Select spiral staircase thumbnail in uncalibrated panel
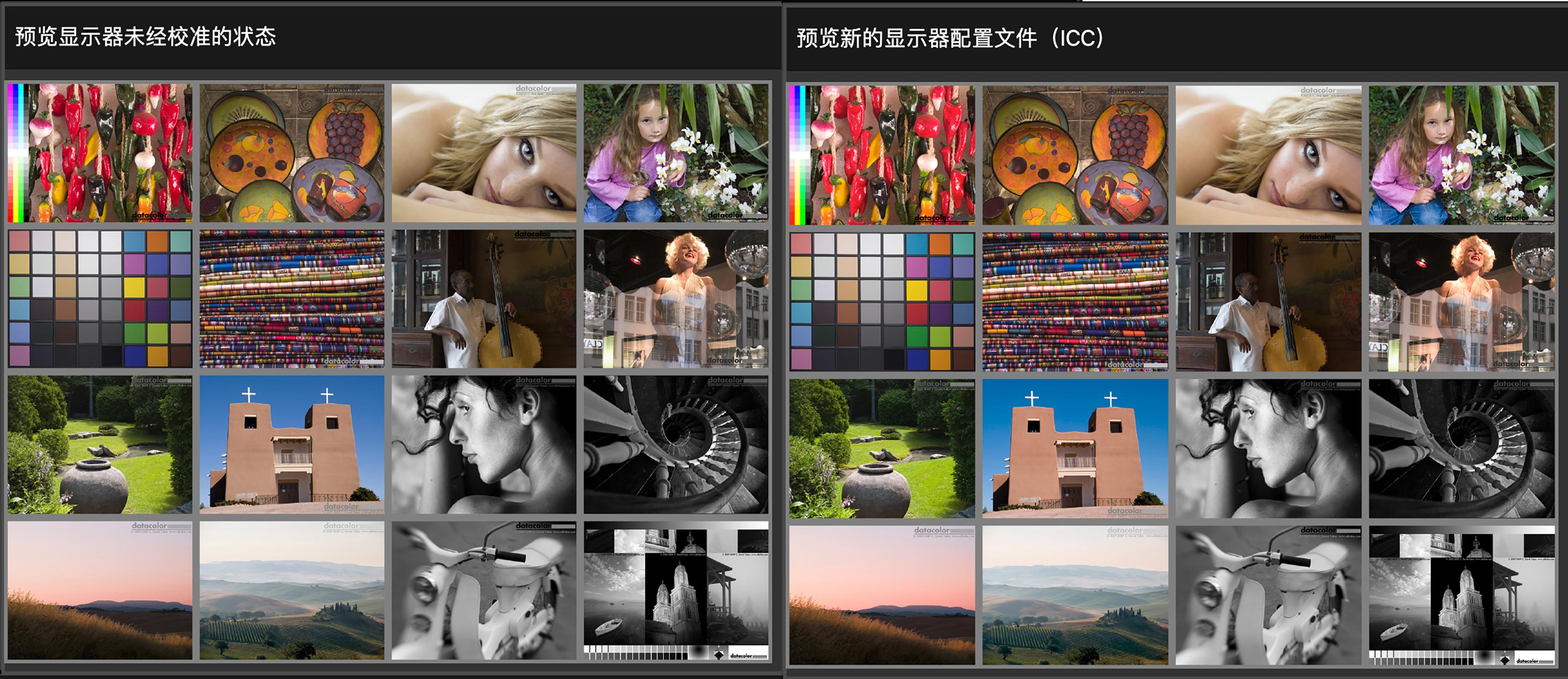The image size is (1568, 679). [x=676, y=445]
